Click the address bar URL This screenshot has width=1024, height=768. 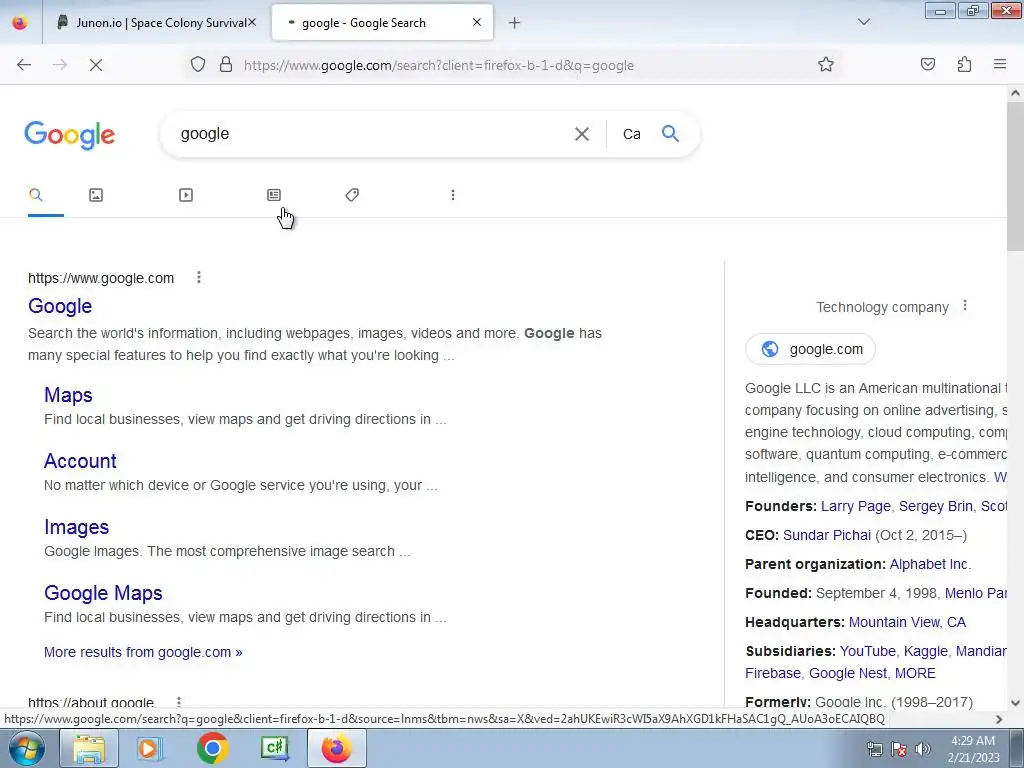coord(438,65)
